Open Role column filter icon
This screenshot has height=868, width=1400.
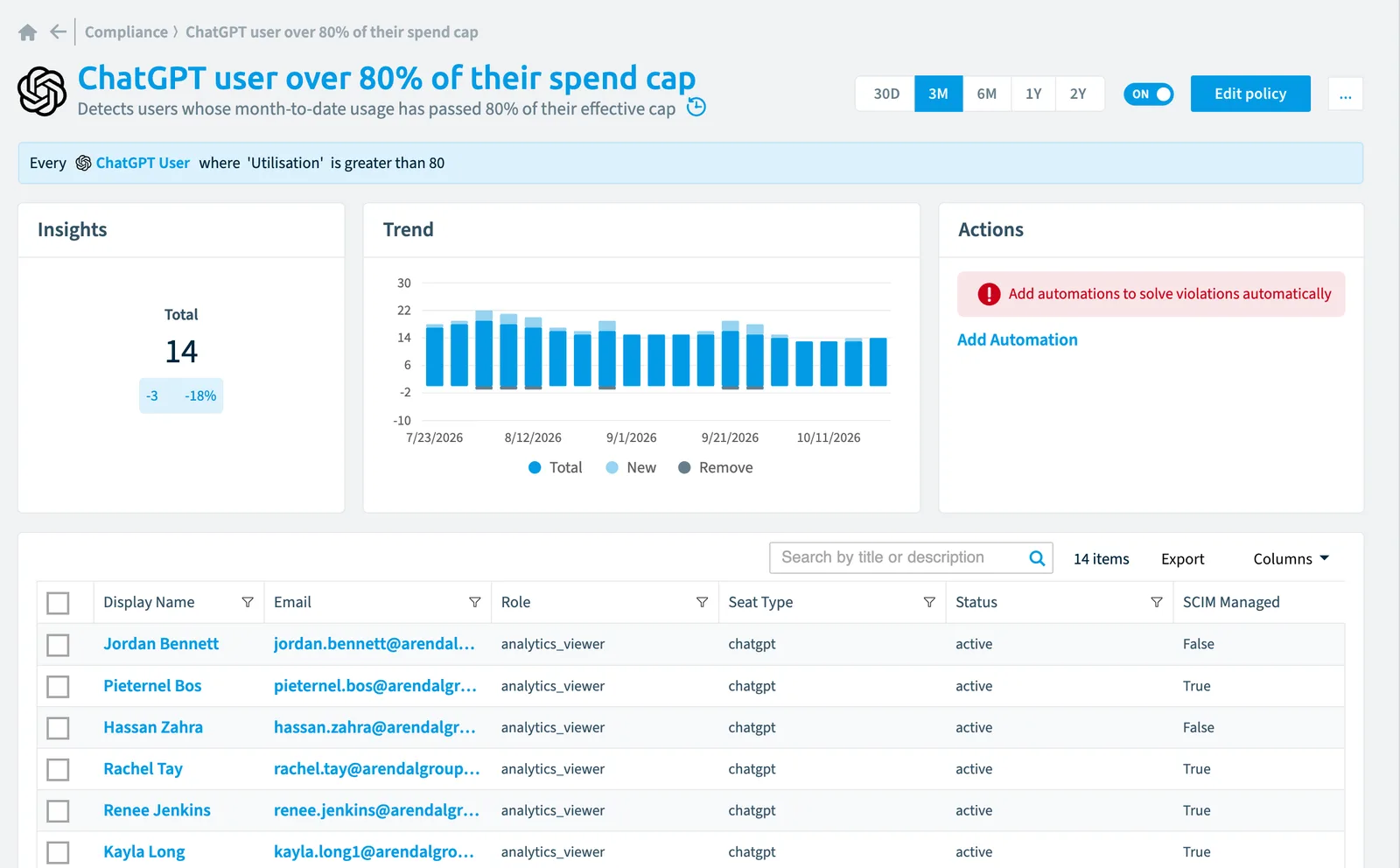coord(702,602)
